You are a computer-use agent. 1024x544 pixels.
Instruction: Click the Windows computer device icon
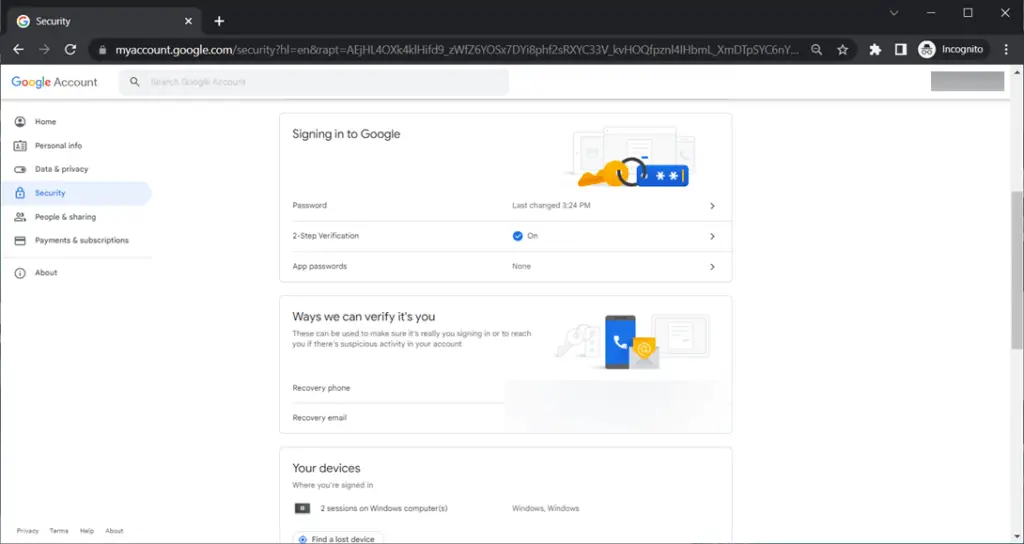tap(302, 508)
